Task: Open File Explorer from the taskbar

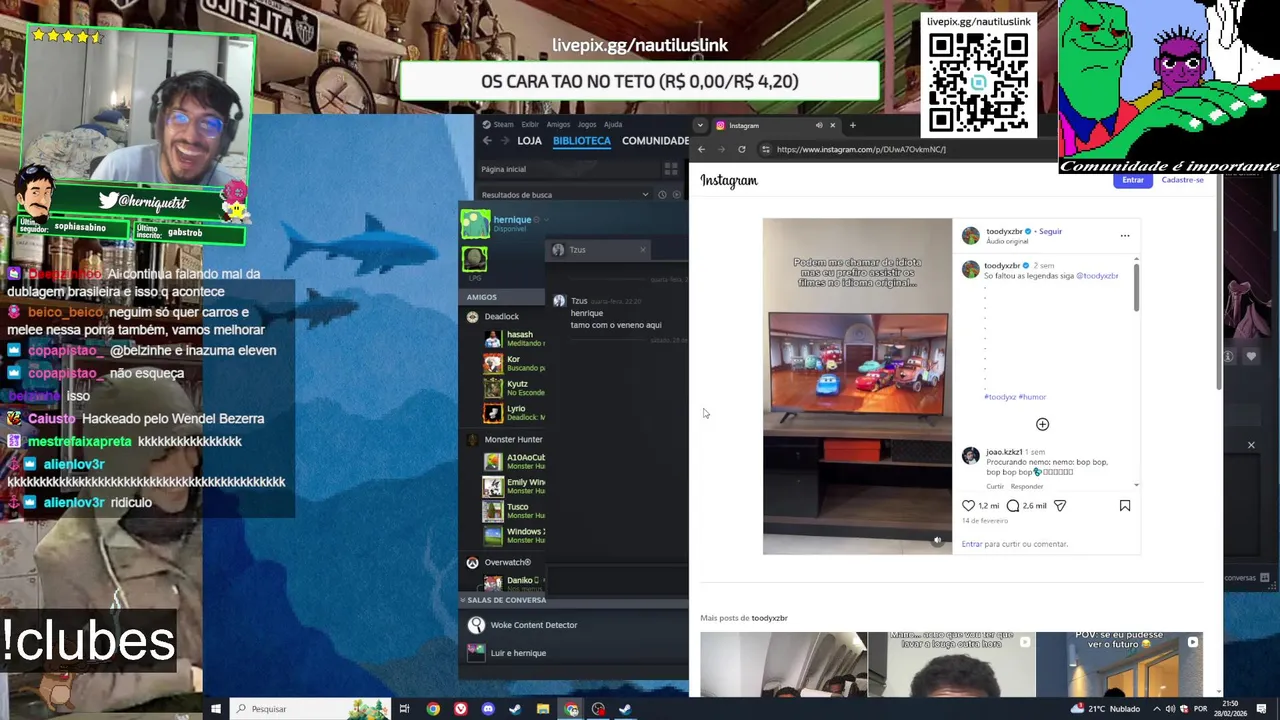Action: [x=543, y=709]
